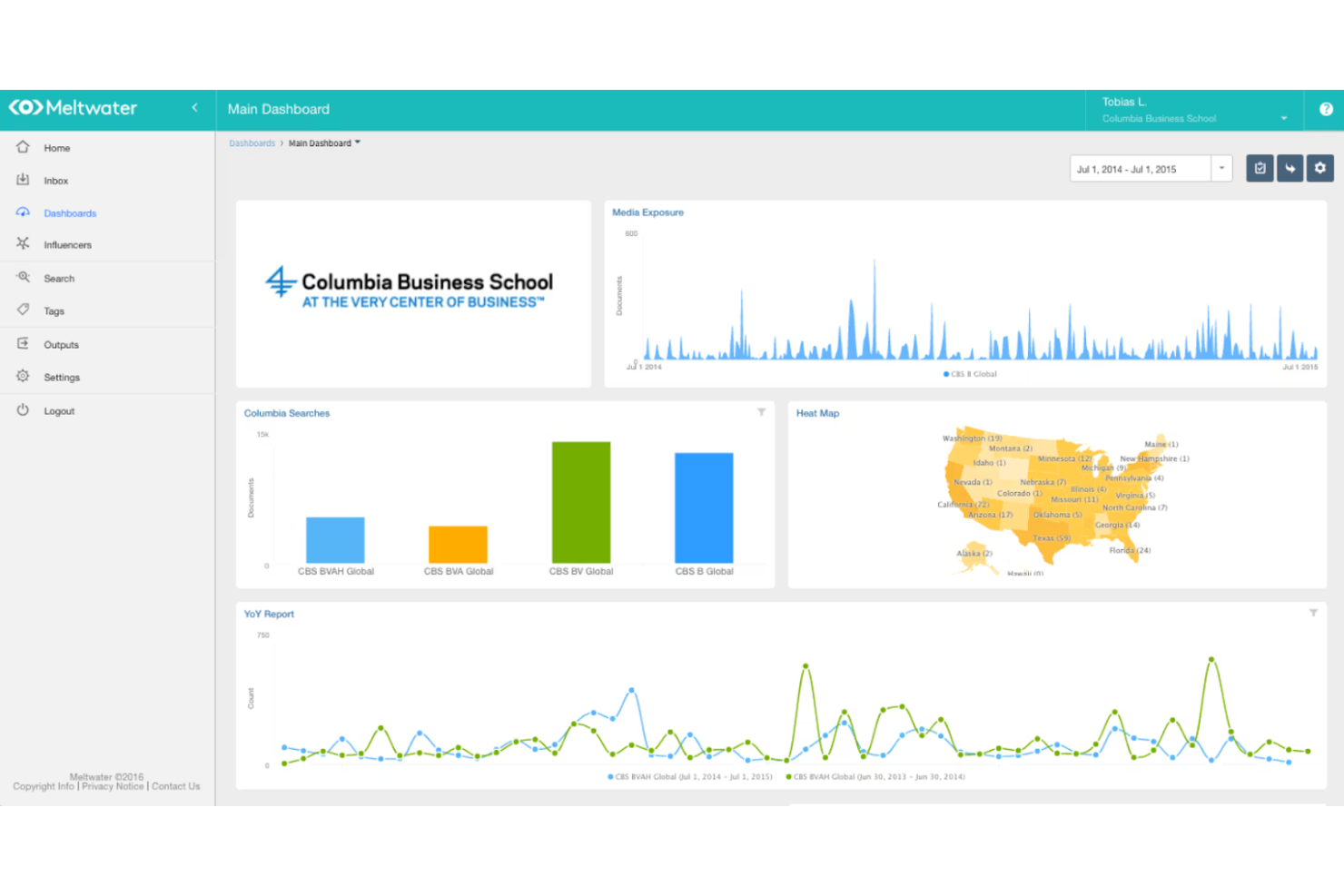Collapse the sidebar with the chevron

click(194, 107)
